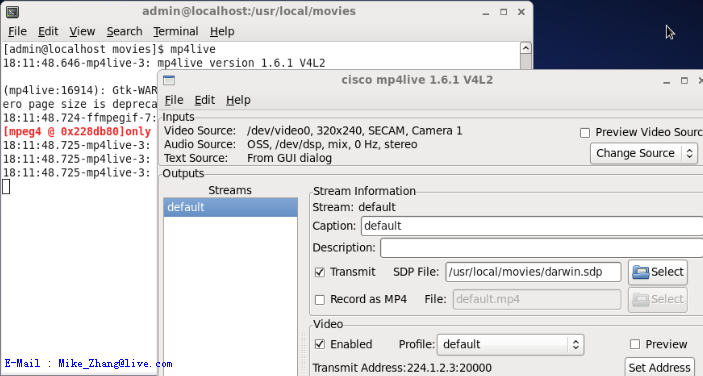Screen dimensions: 703x376
Task: Click red mpeg4 @ 0x228db80 terminal line
Action: (x=77, y=132)
